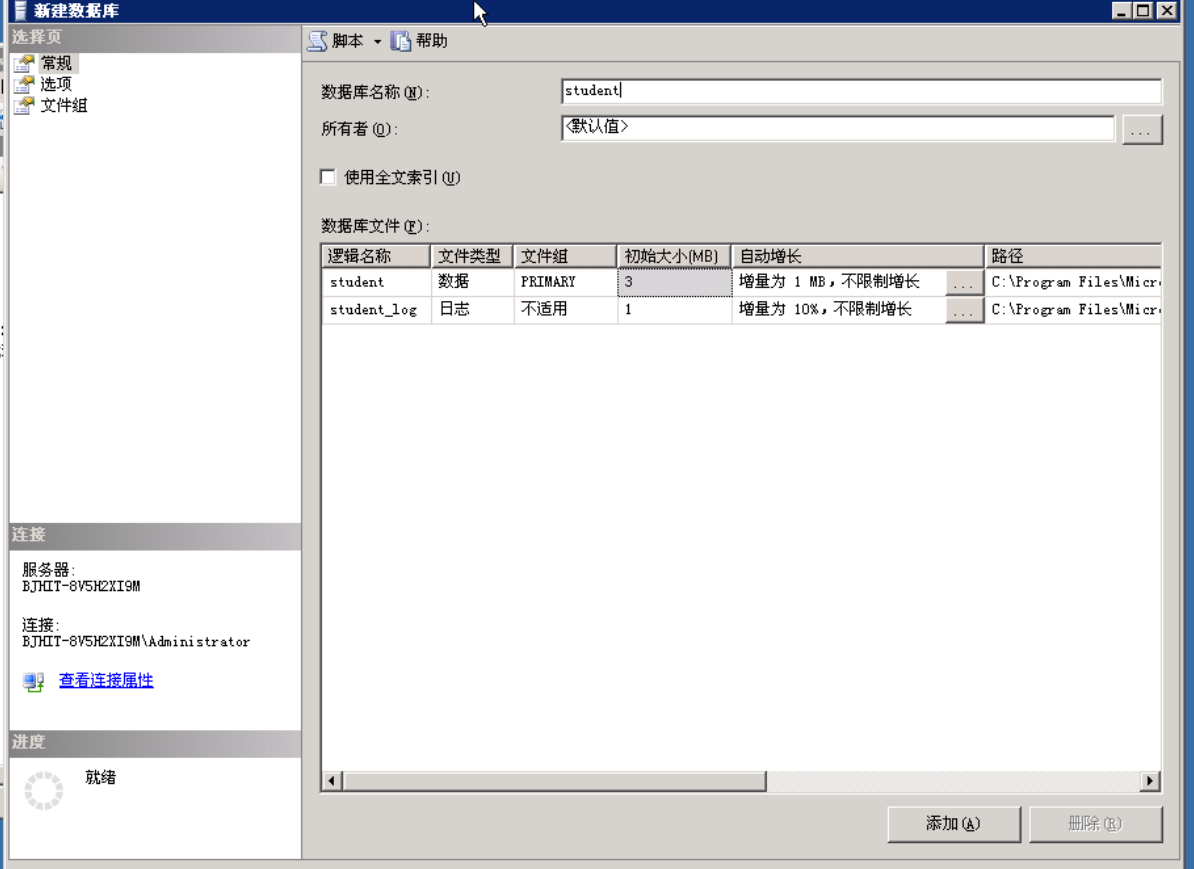Edit autogrowth for student_log file
Viewport: 1194px width, 869px height.
click(964, 311)
